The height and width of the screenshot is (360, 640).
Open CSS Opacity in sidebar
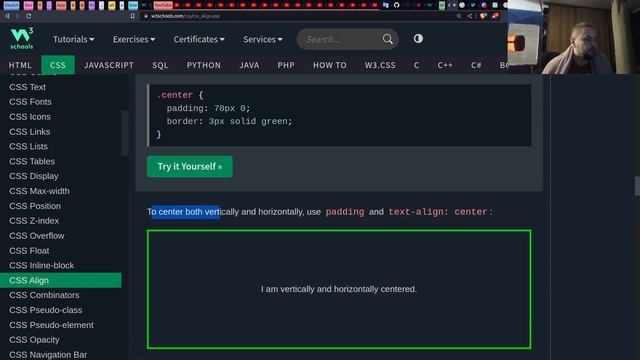click(34, 340)
